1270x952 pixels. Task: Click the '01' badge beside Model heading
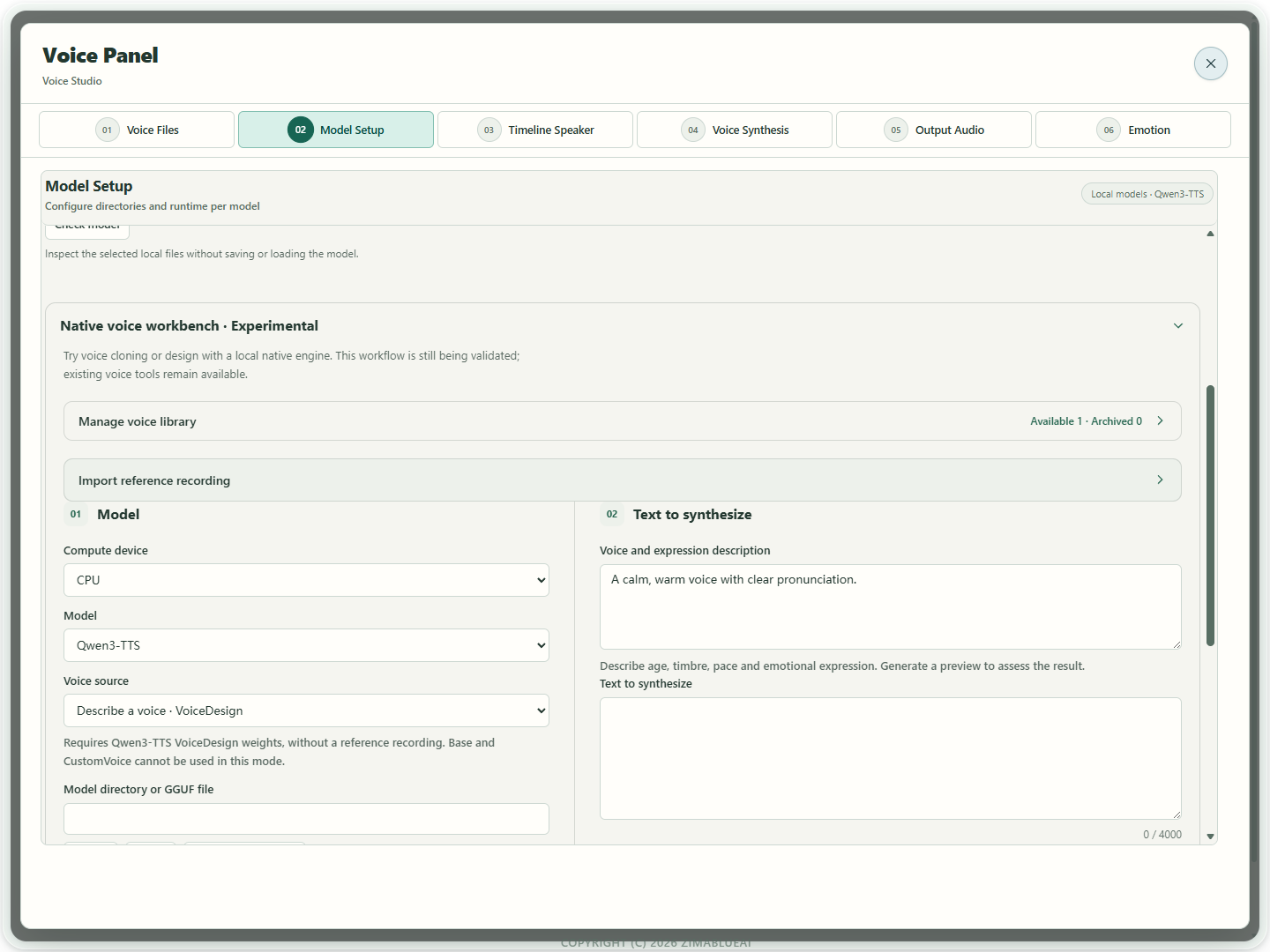tap(76, 515)
